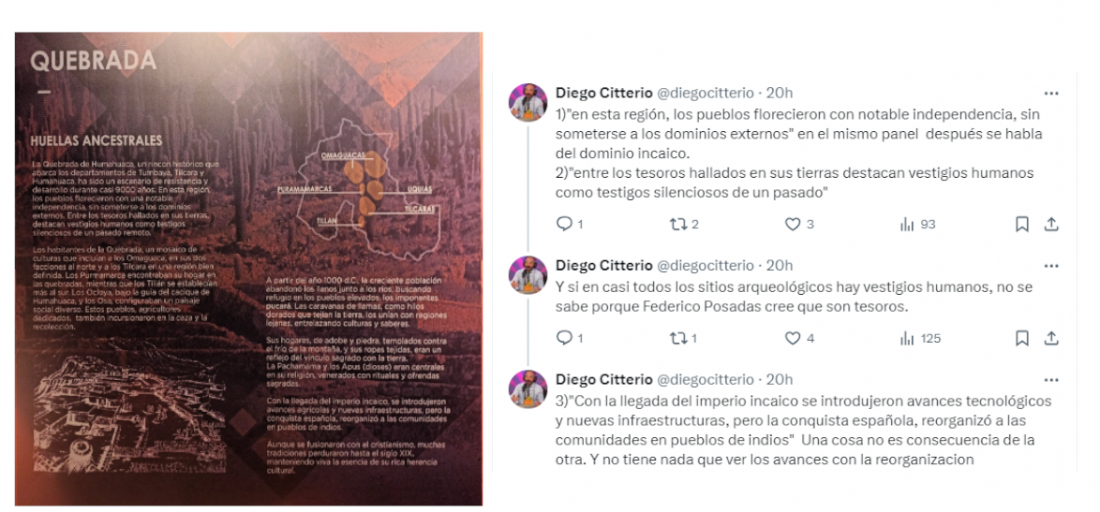View analytics showing 125 views

[920, 339]
